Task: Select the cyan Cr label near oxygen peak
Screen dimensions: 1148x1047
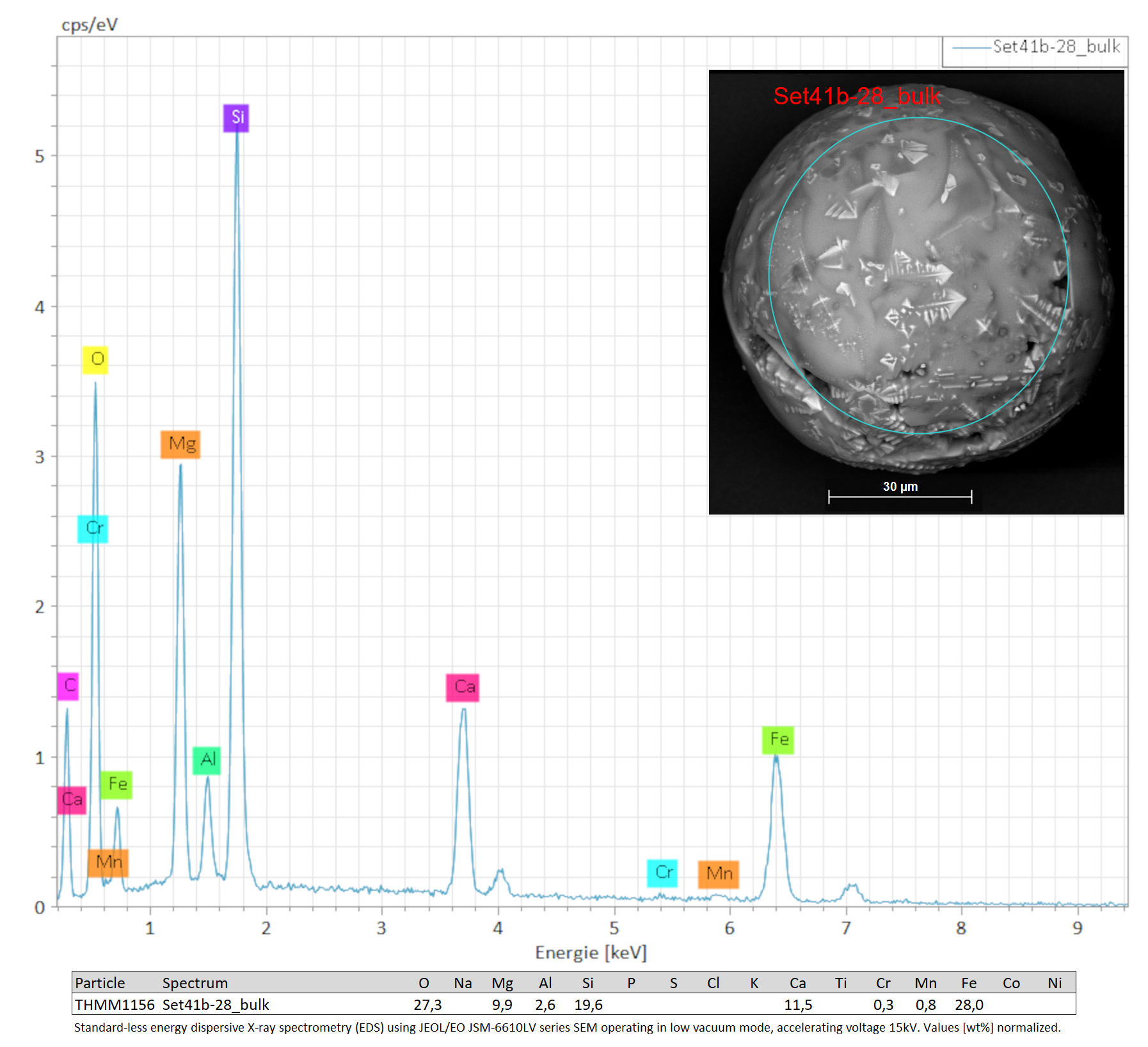Action: click(93, 529)
